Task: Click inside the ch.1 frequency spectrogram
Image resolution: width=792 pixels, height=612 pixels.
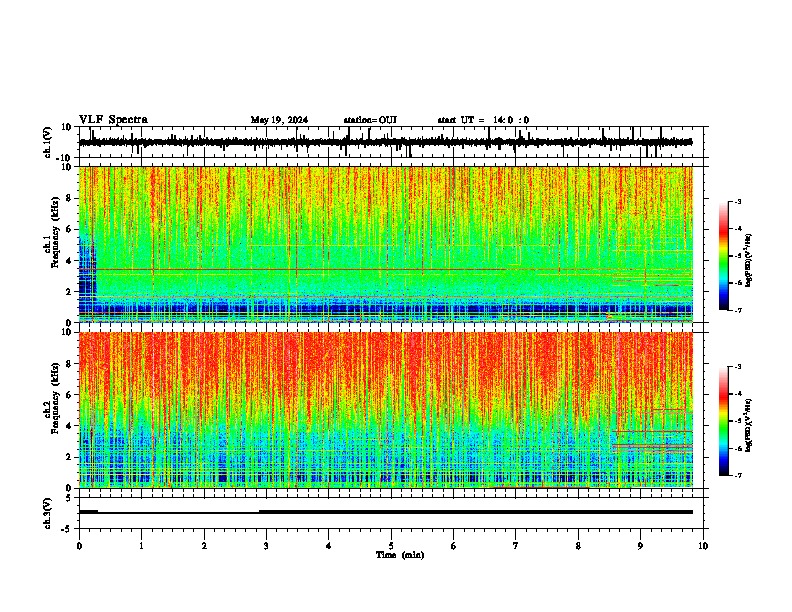Action: pos(386,244)
